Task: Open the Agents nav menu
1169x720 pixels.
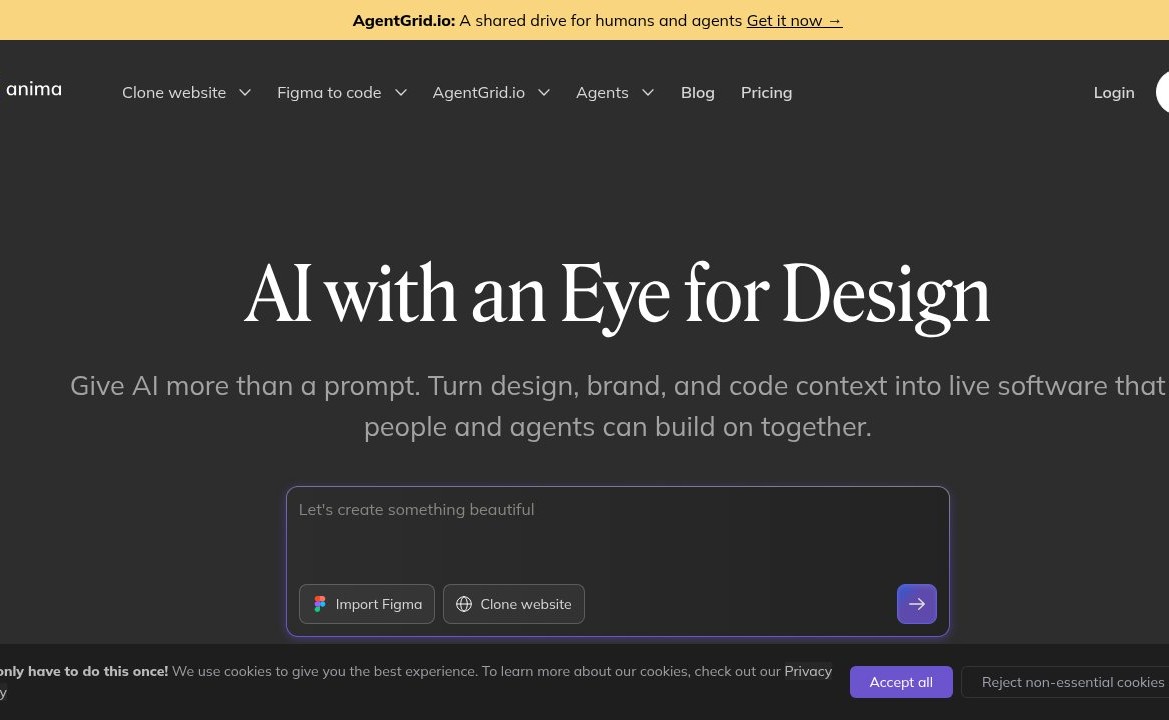Action: (602, 92)
